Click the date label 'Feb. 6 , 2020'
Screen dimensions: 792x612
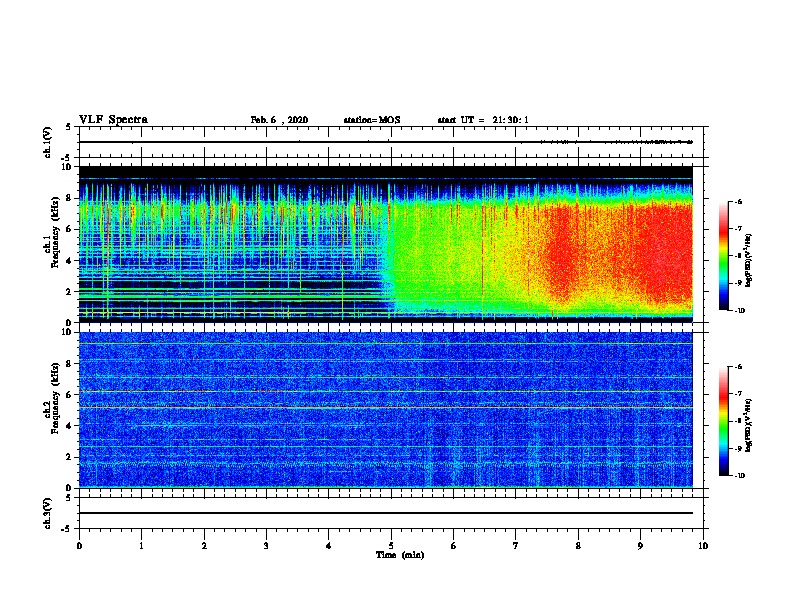click(279, 120)
